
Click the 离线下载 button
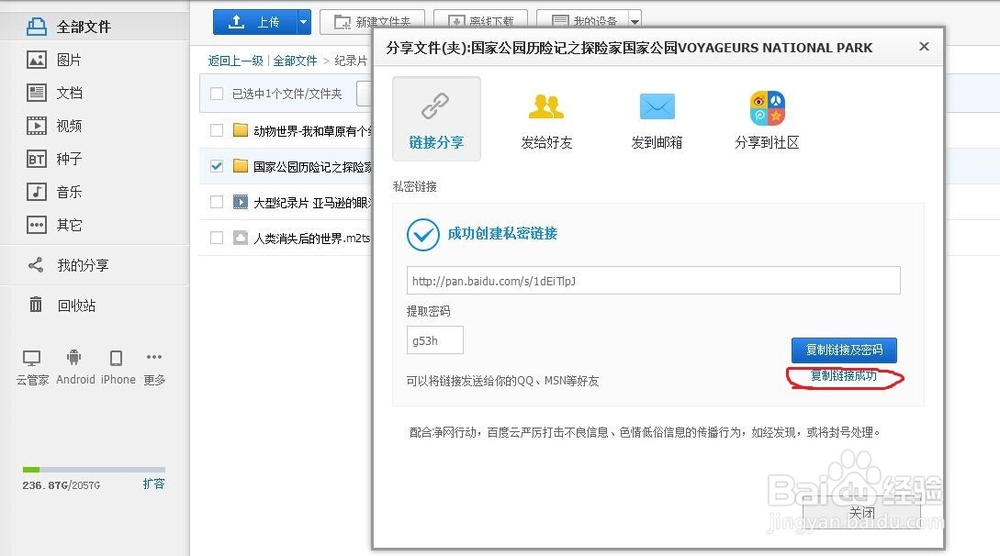click(x=481, y=20)
